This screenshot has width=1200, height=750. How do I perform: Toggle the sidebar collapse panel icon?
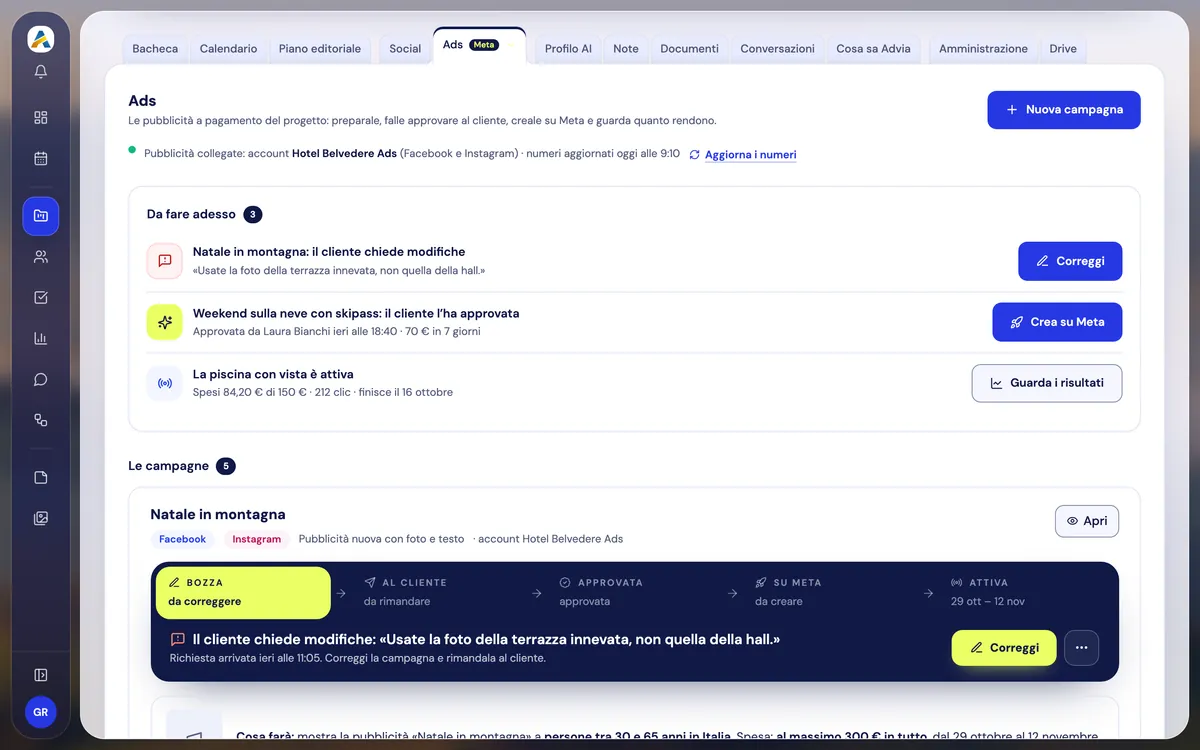(x=41, y=675)
